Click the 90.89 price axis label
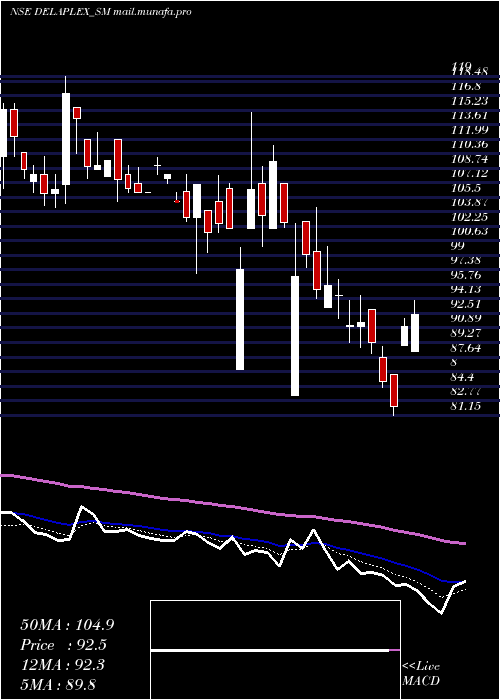The width and height of the screenshot is (500, 700). pos(467,318)
